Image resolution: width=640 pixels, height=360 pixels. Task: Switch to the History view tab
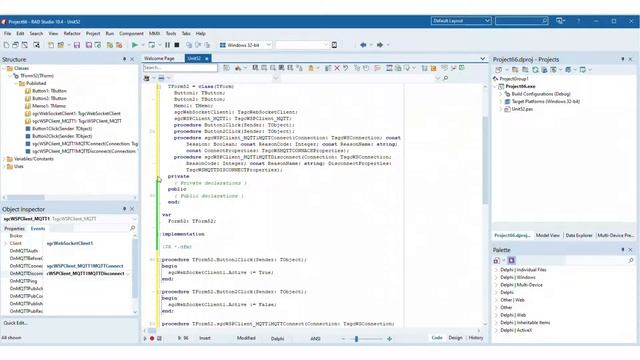[476, 338]
